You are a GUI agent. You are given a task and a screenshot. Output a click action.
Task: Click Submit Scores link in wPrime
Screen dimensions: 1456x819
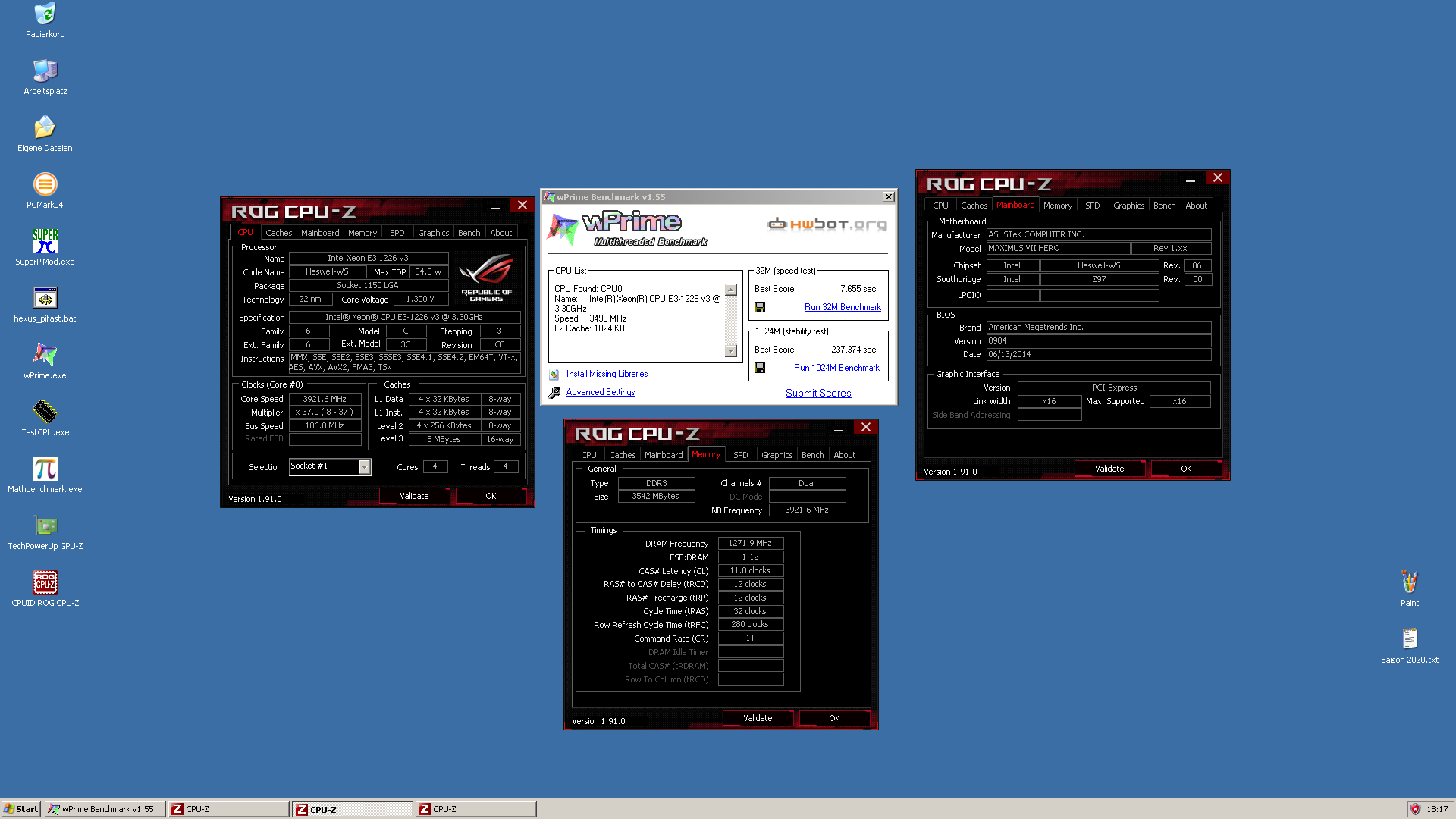pyautogui.click(x=818, y=393)
